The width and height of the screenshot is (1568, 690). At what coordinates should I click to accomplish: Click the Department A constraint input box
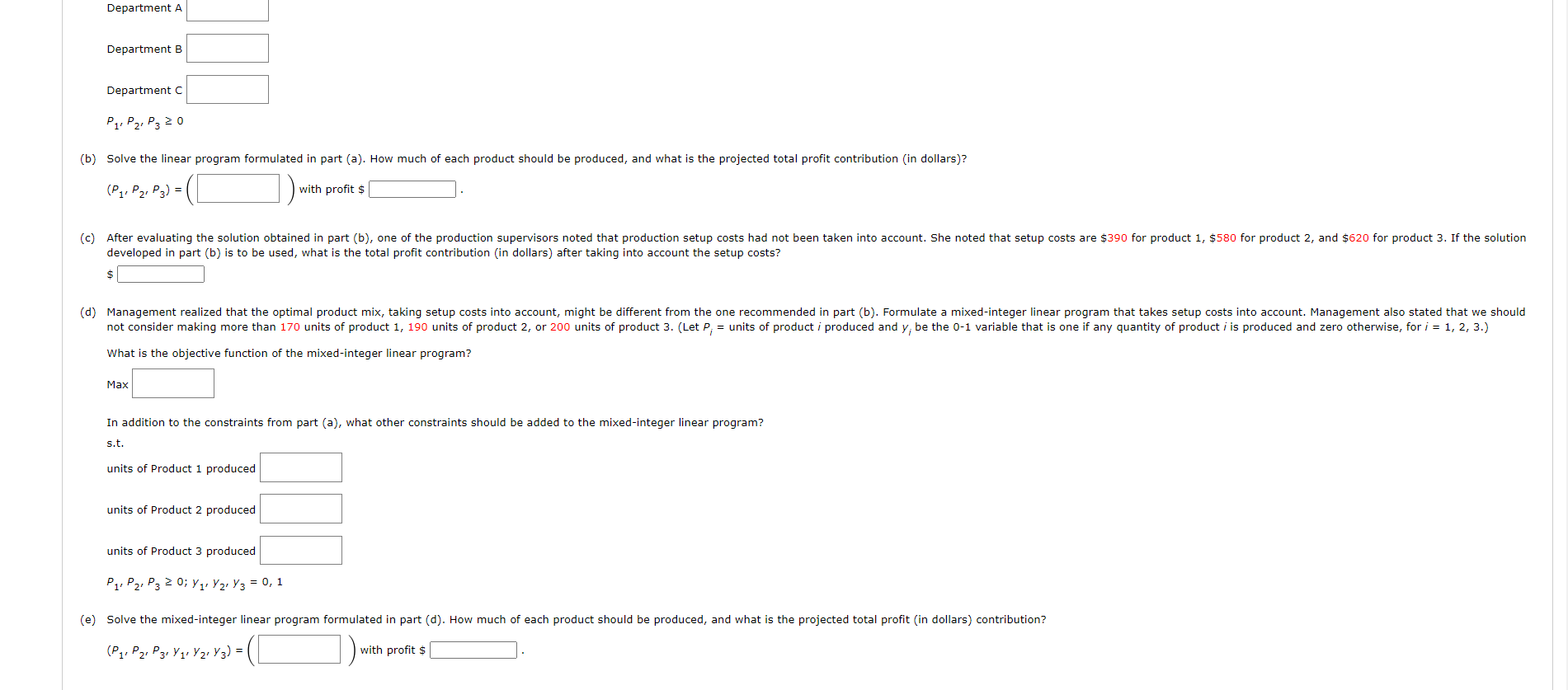pyautogui.click(x=228, y=8)
